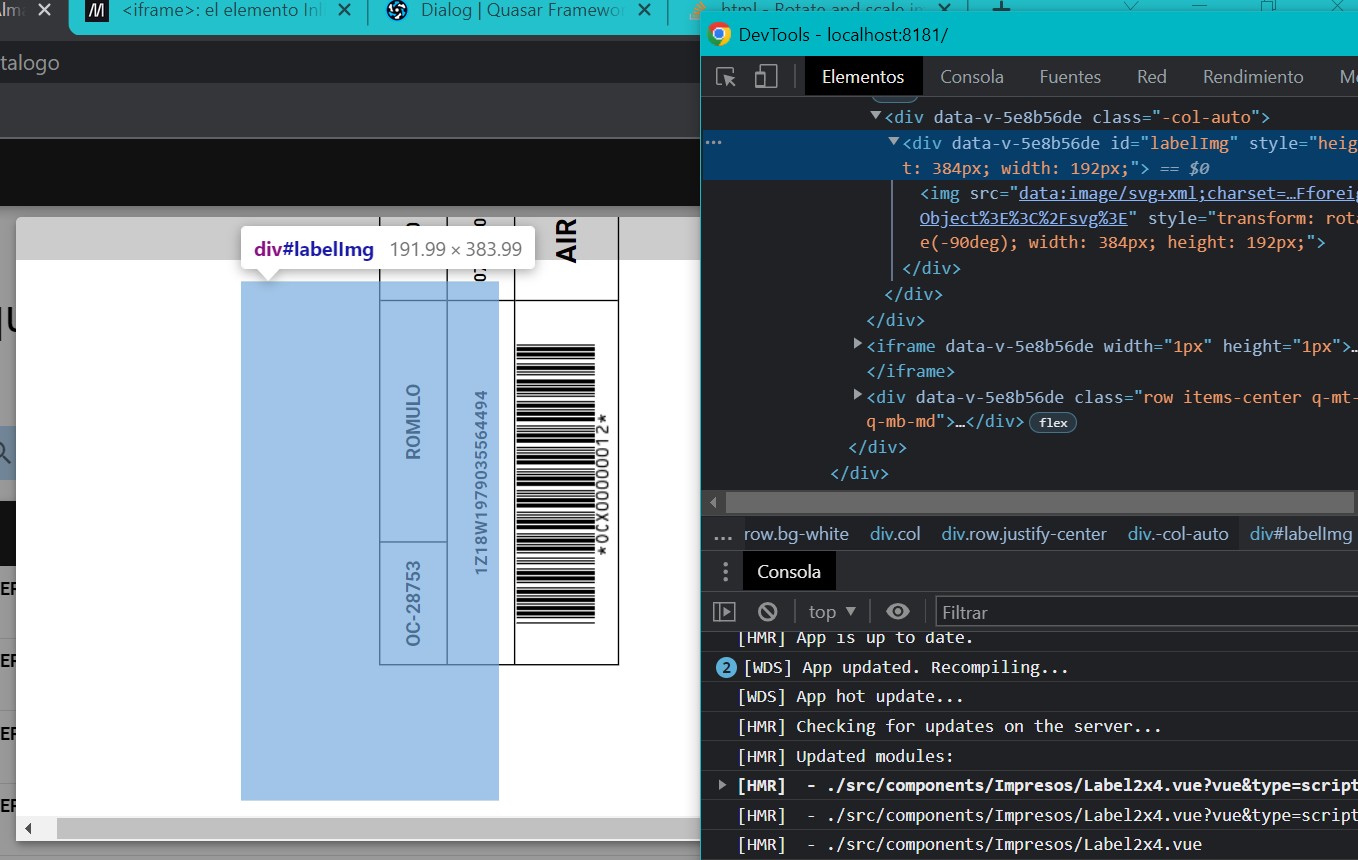Toggle the device toolbar icon in DevTools

click(x=766, y=77)
